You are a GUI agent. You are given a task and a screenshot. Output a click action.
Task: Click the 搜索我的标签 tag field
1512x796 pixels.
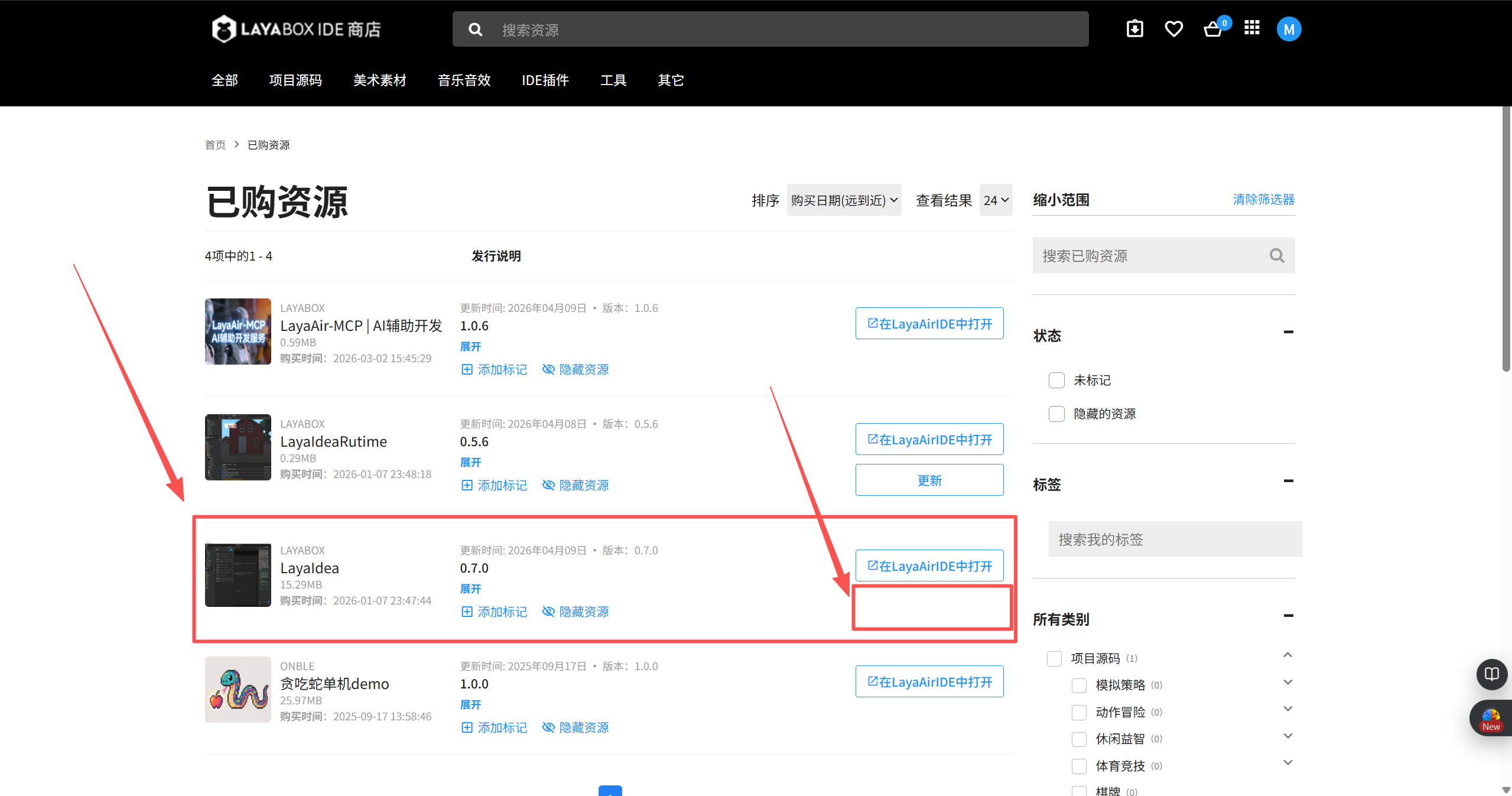point(1175,539)
